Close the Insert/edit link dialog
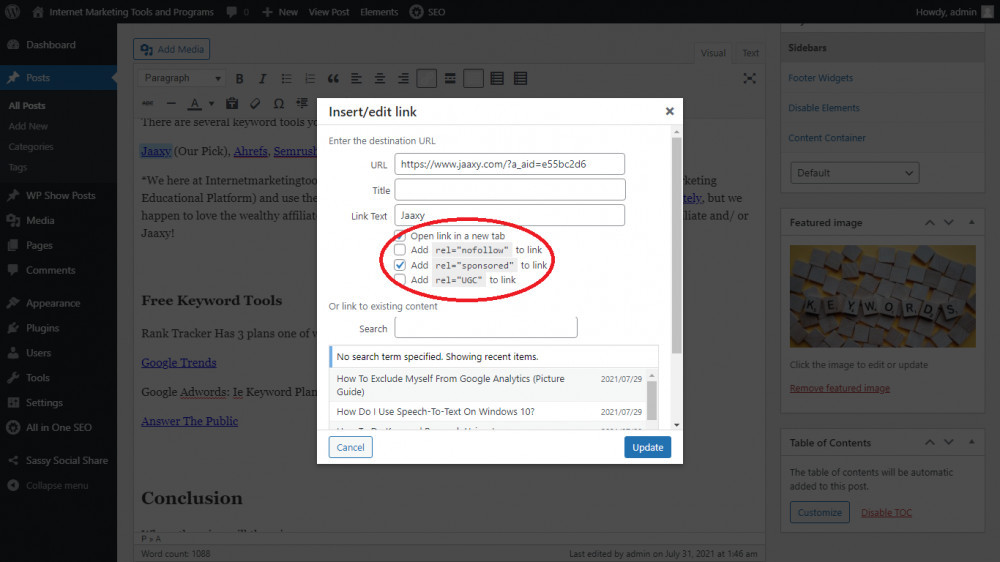The image size is (1000, 562). click(x=670, y=111)
